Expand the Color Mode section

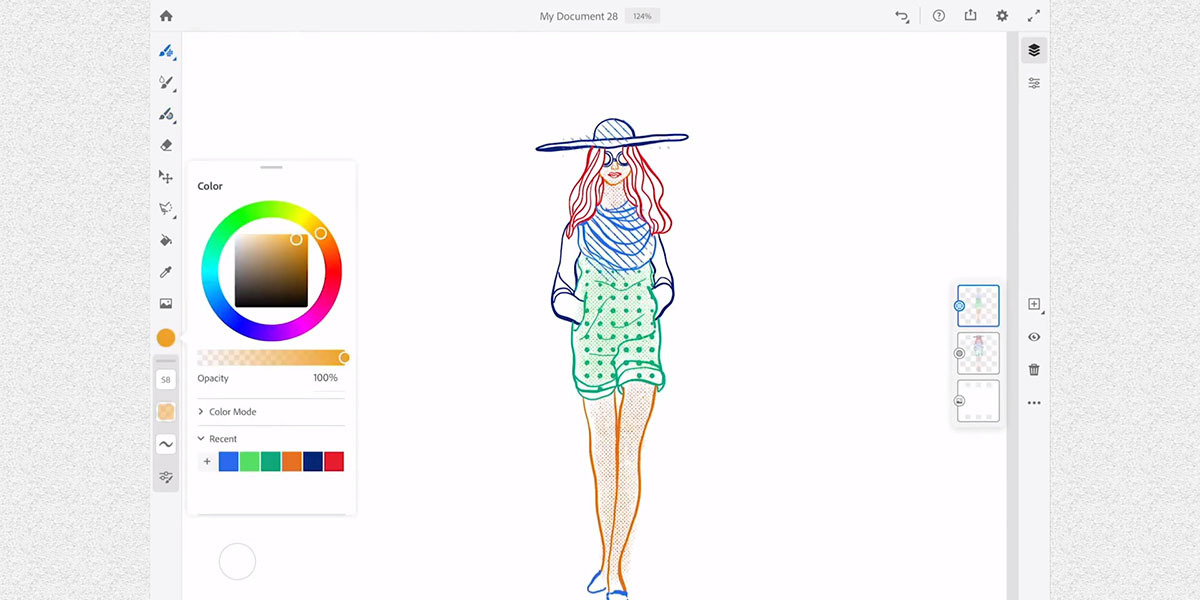tap(232, 412)
